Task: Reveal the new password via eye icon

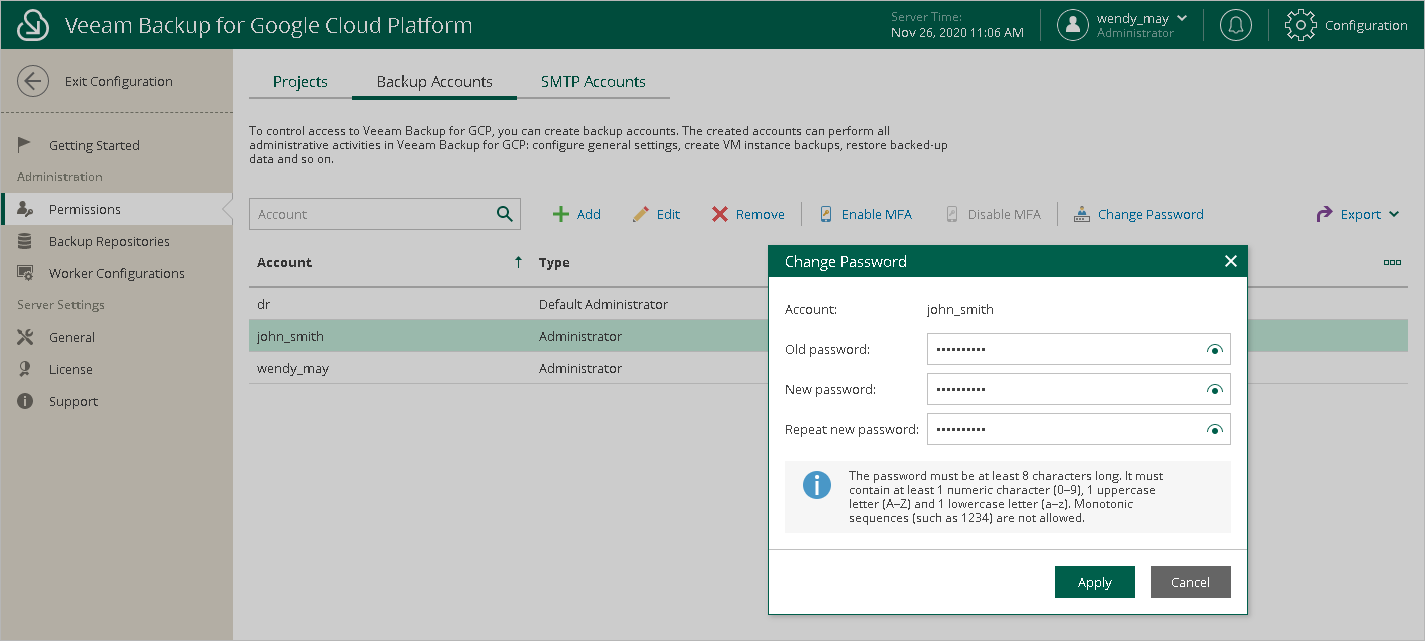Action: pos(1214,390)
